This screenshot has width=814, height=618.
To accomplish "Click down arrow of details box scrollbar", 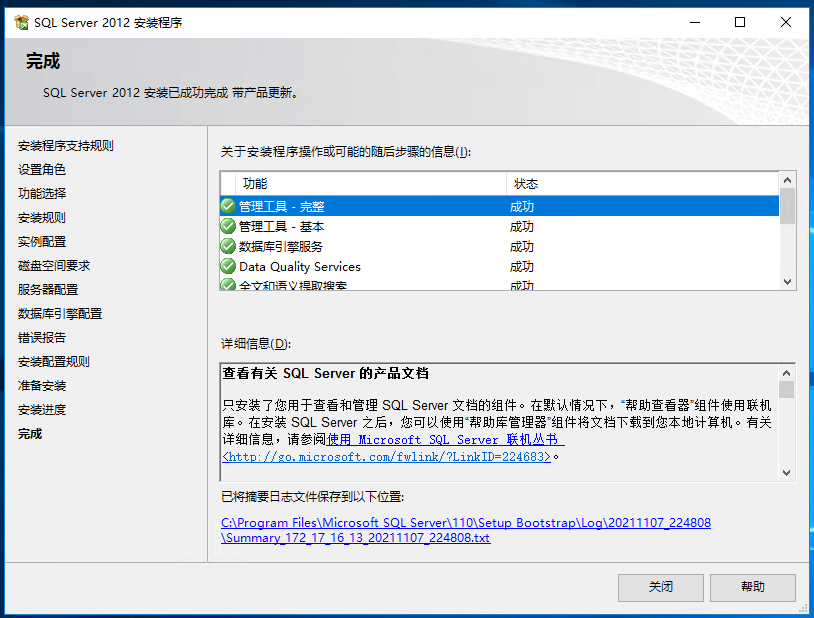I will 787,472.
